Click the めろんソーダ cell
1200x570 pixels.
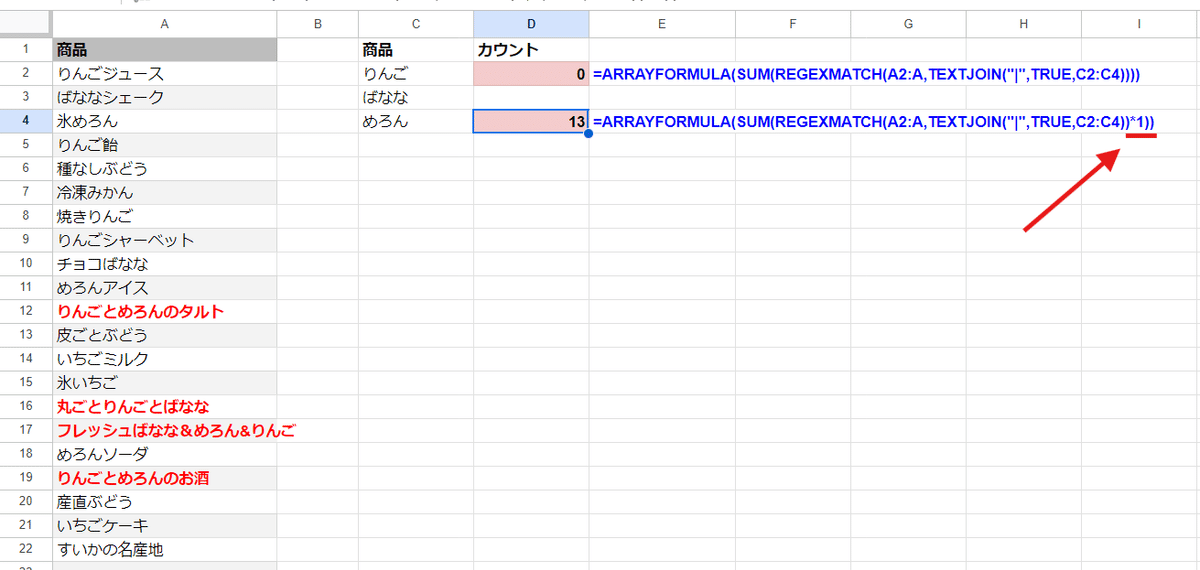[165, 454]
